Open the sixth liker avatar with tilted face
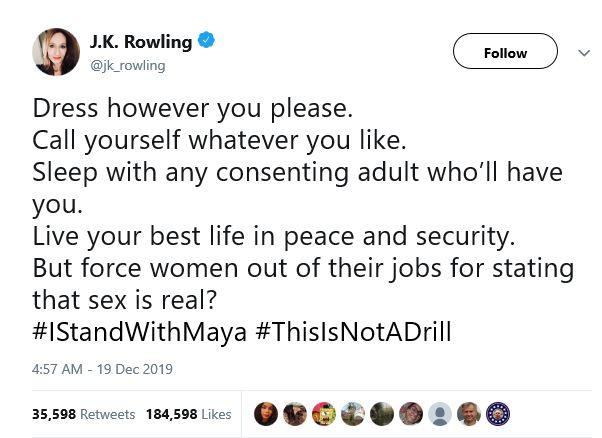 pyautogui.click(x=411, y=414)
